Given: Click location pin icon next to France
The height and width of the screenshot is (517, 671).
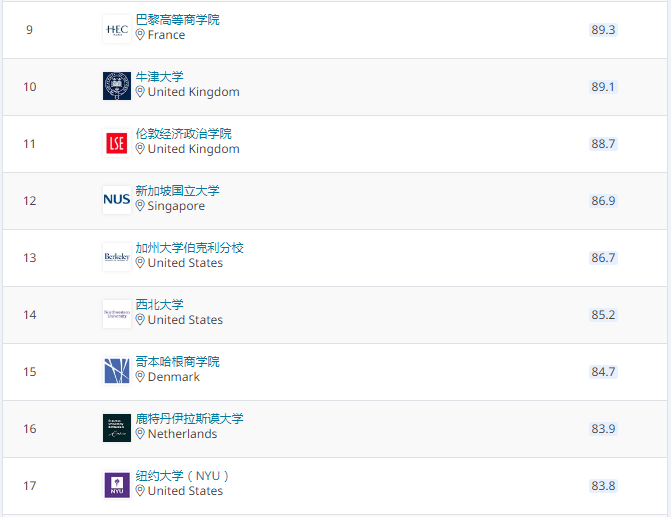Looking at the screenshot, I should pyautogui.click(x=140, y=35).
